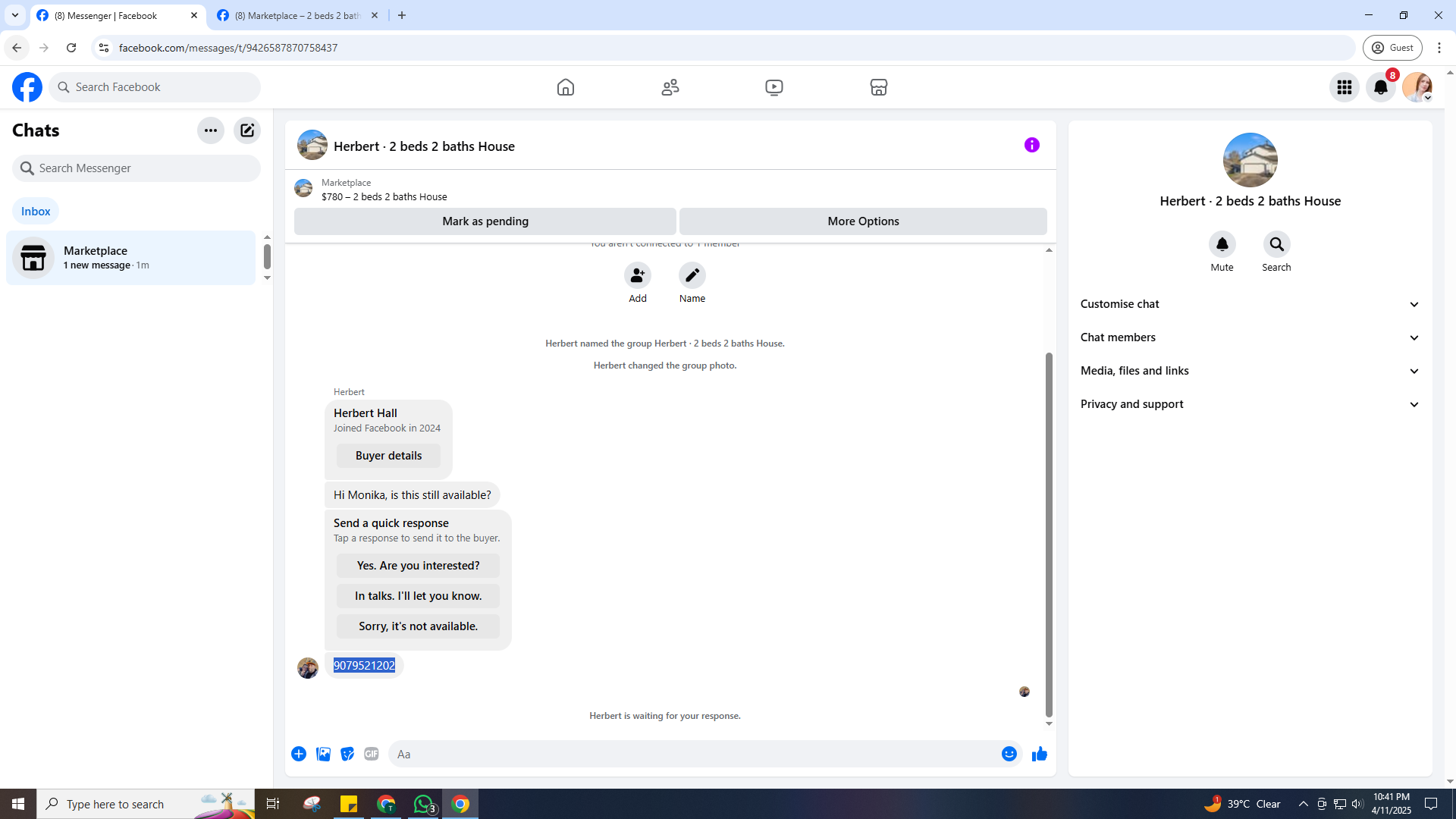Reload the page with refresh icon
Image resolution: width=1456 pixels, height=819 pixels.
point(71,48)
